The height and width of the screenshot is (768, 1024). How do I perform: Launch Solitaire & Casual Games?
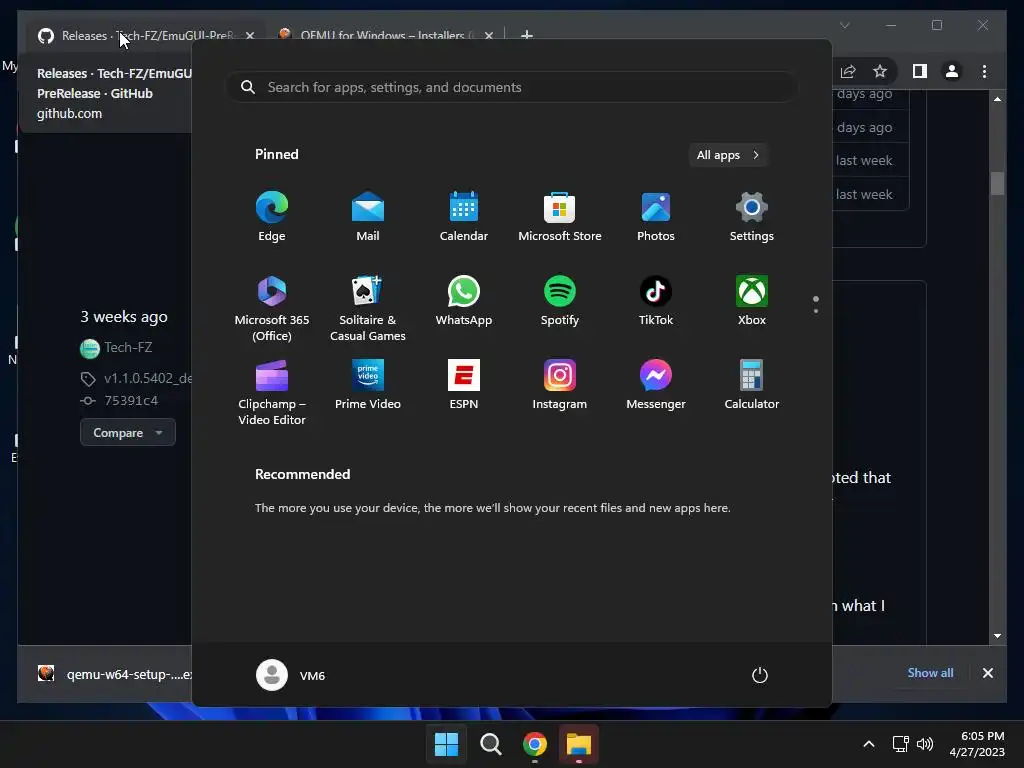click(368, 308)
